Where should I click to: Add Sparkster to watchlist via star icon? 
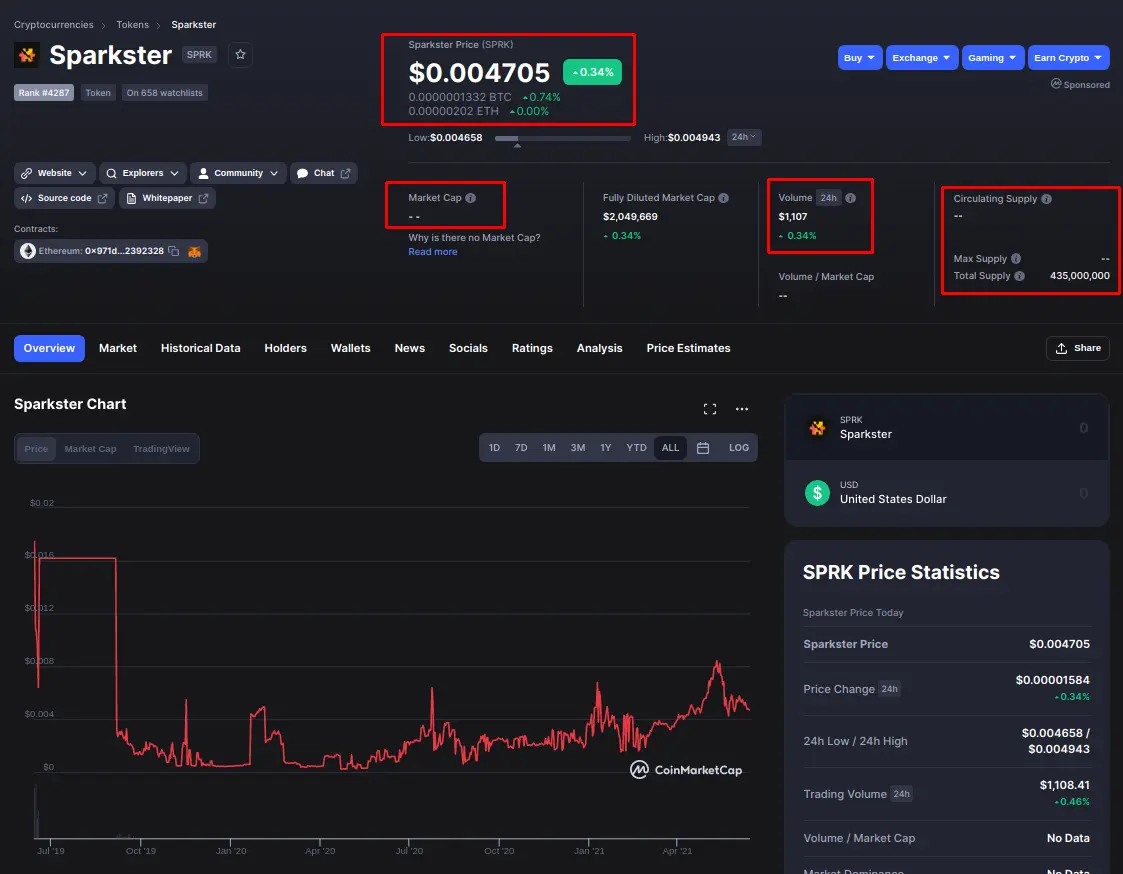click(241, 54)
